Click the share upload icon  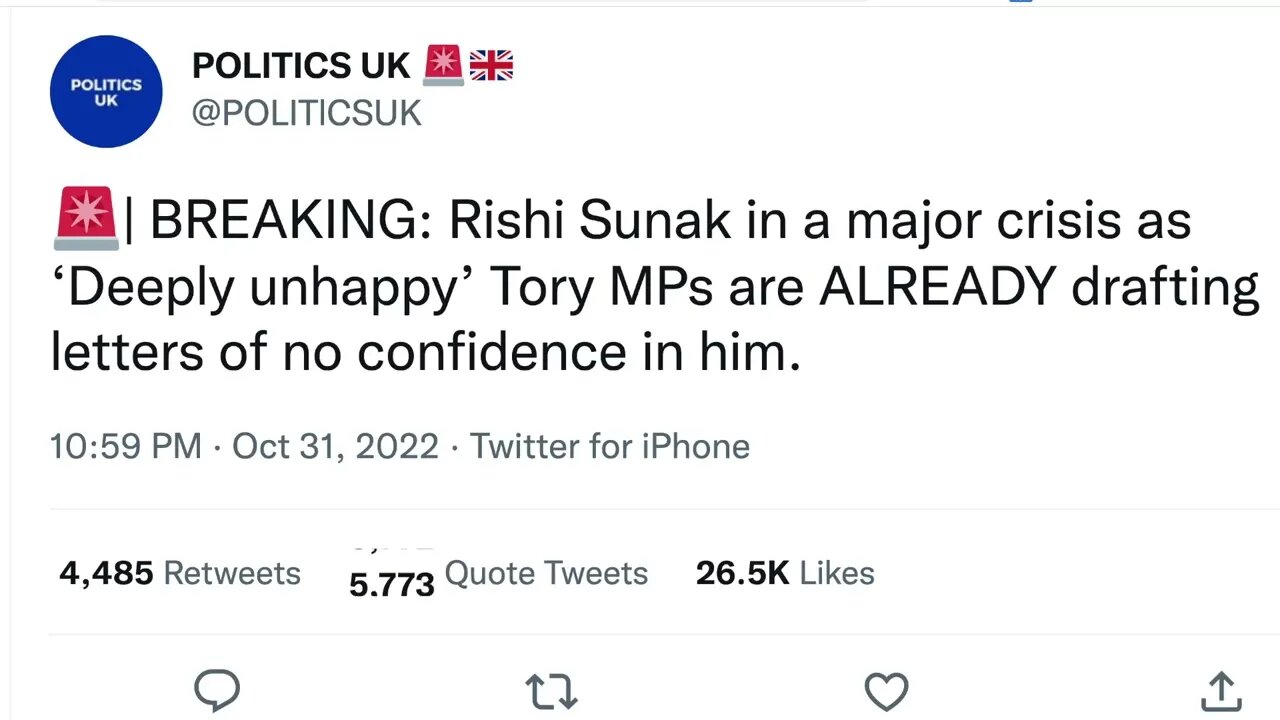[1221, 691]
